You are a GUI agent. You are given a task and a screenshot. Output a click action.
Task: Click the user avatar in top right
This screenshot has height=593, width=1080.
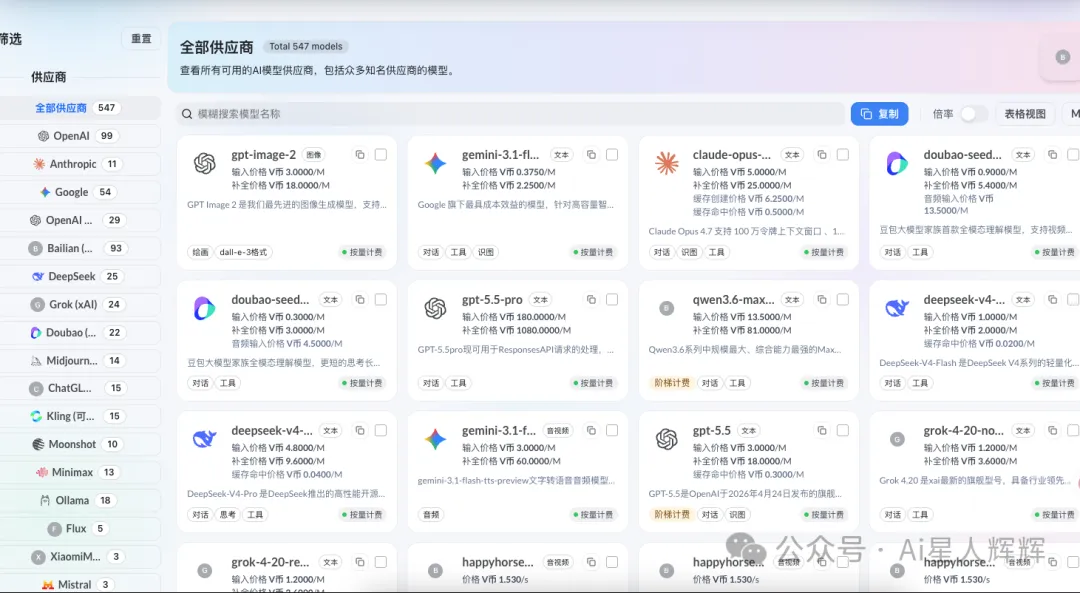(x=1063, y=57)
